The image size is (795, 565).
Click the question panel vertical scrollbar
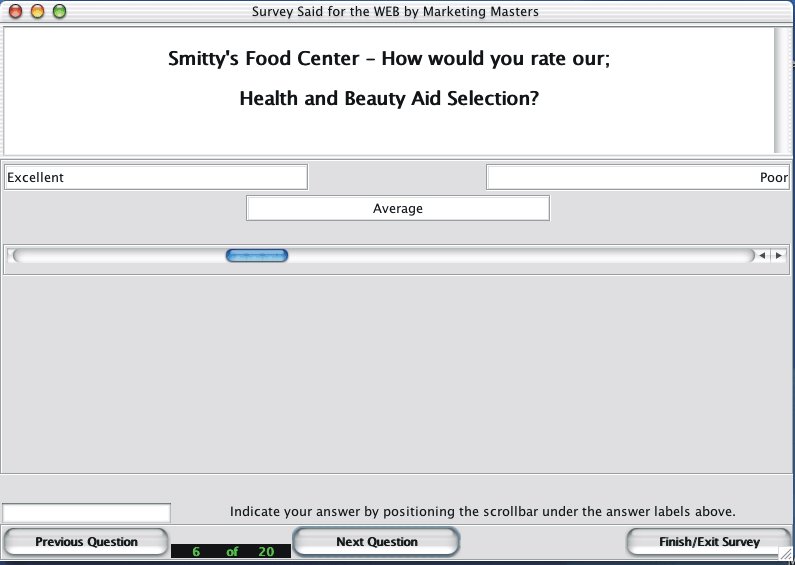pyautogui.click(x=781, y=90)
